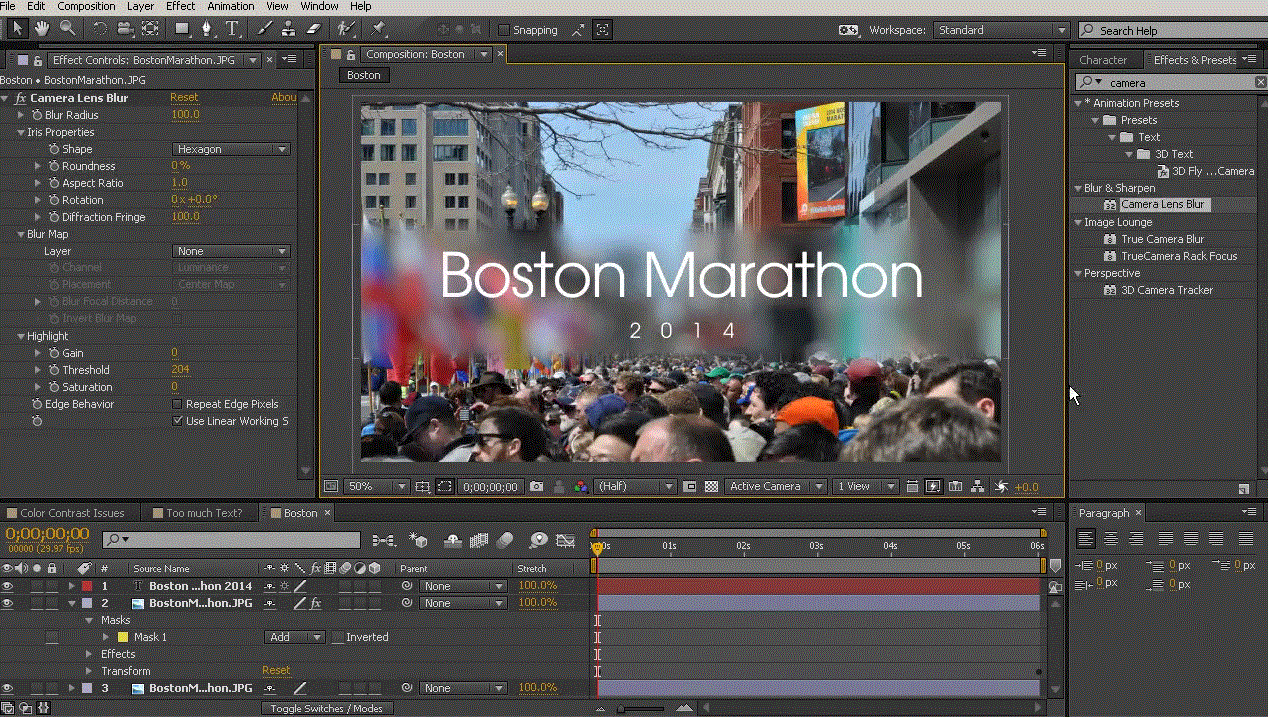The width and height of the screenshot is (1268, 717).
Task: Select the Roto Brush tool
Action: tap(346, 29)
